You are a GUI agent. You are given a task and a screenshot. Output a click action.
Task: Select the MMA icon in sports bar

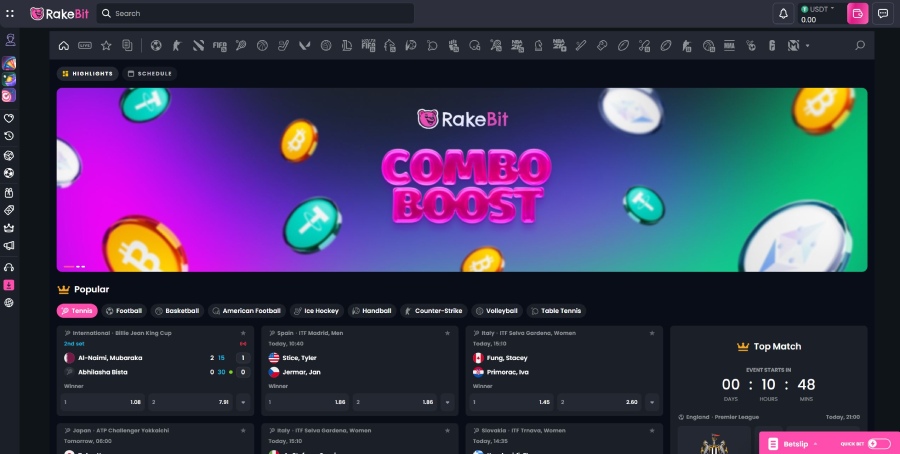[729, 45]
